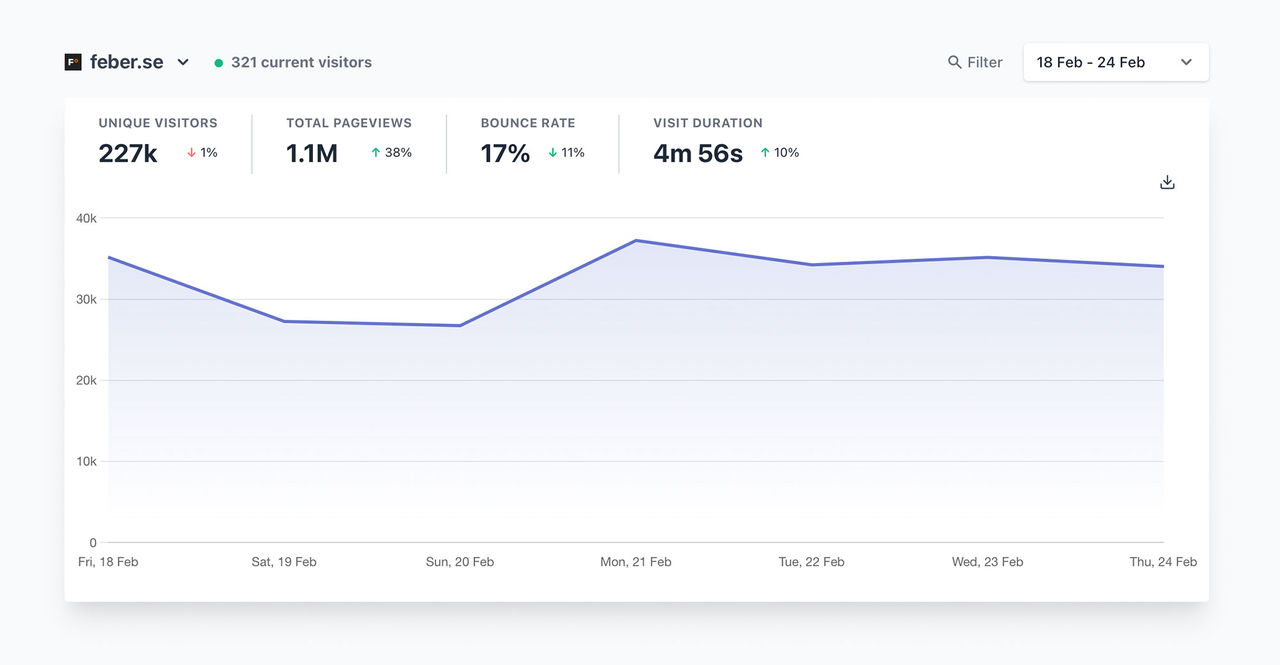Open the 18 Feb - 24 Feb date picker
This screenshot has height=665, width=1280.
(1090, 61)
